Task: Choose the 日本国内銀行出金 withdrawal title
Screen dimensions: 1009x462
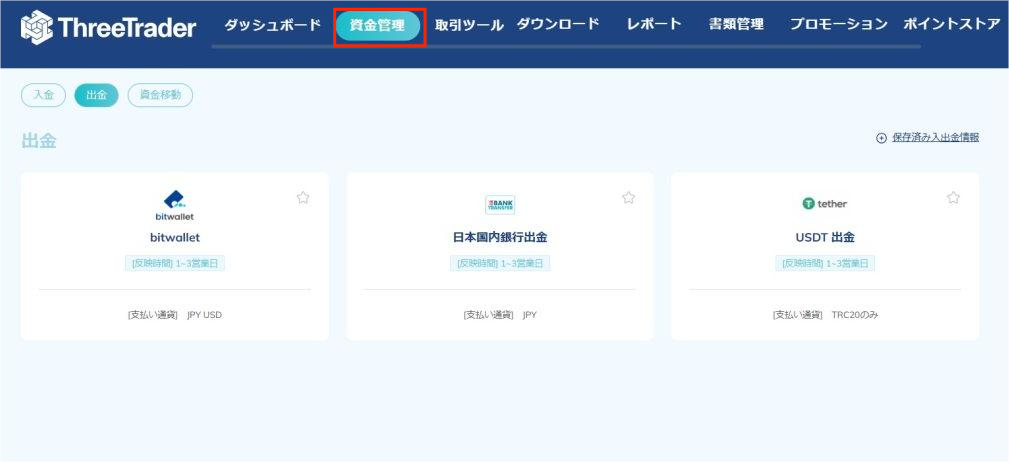Action: [x=500, y=237]
